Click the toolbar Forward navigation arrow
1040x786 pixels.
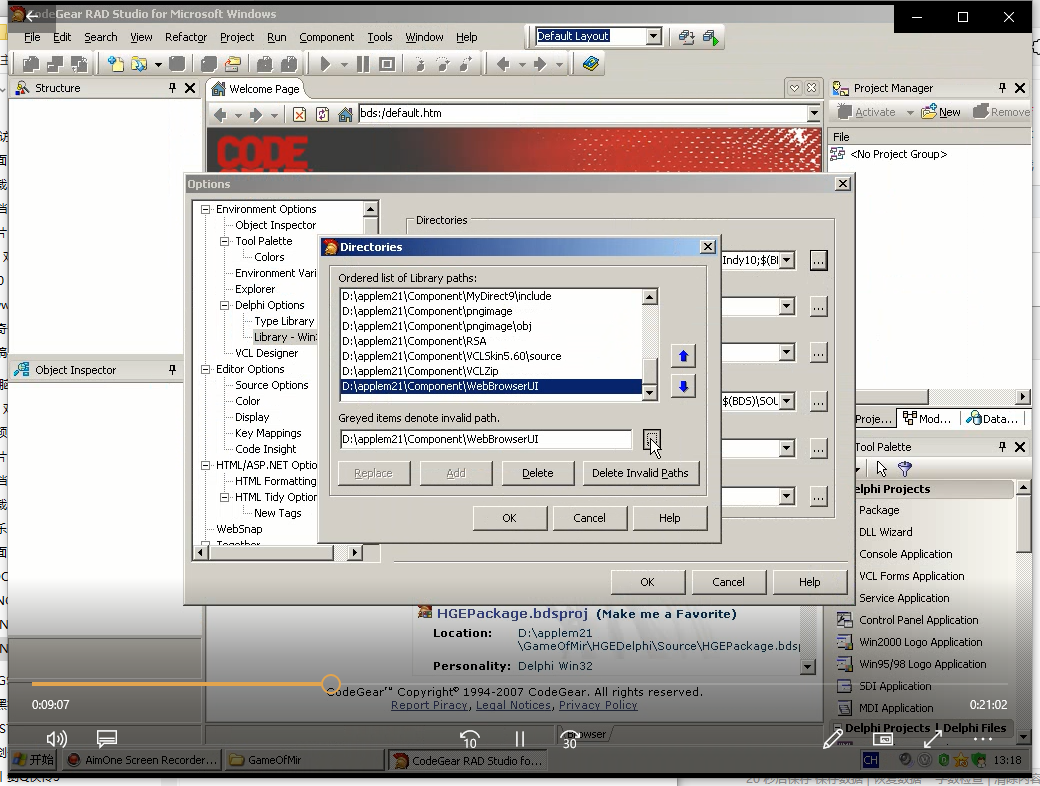click(540, 64)
